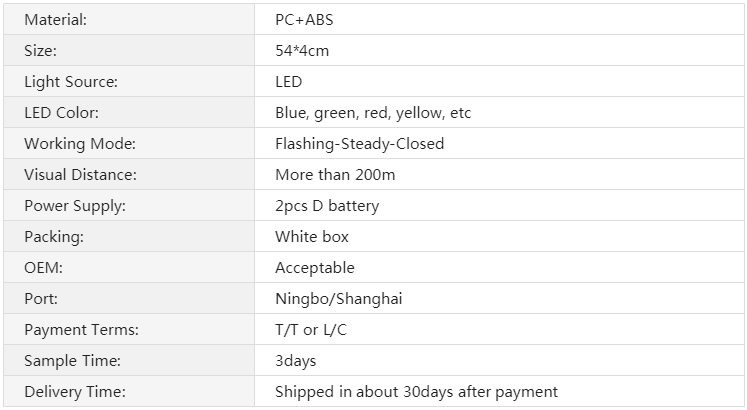Select the T/T or L/C value

tap(311, 330)
